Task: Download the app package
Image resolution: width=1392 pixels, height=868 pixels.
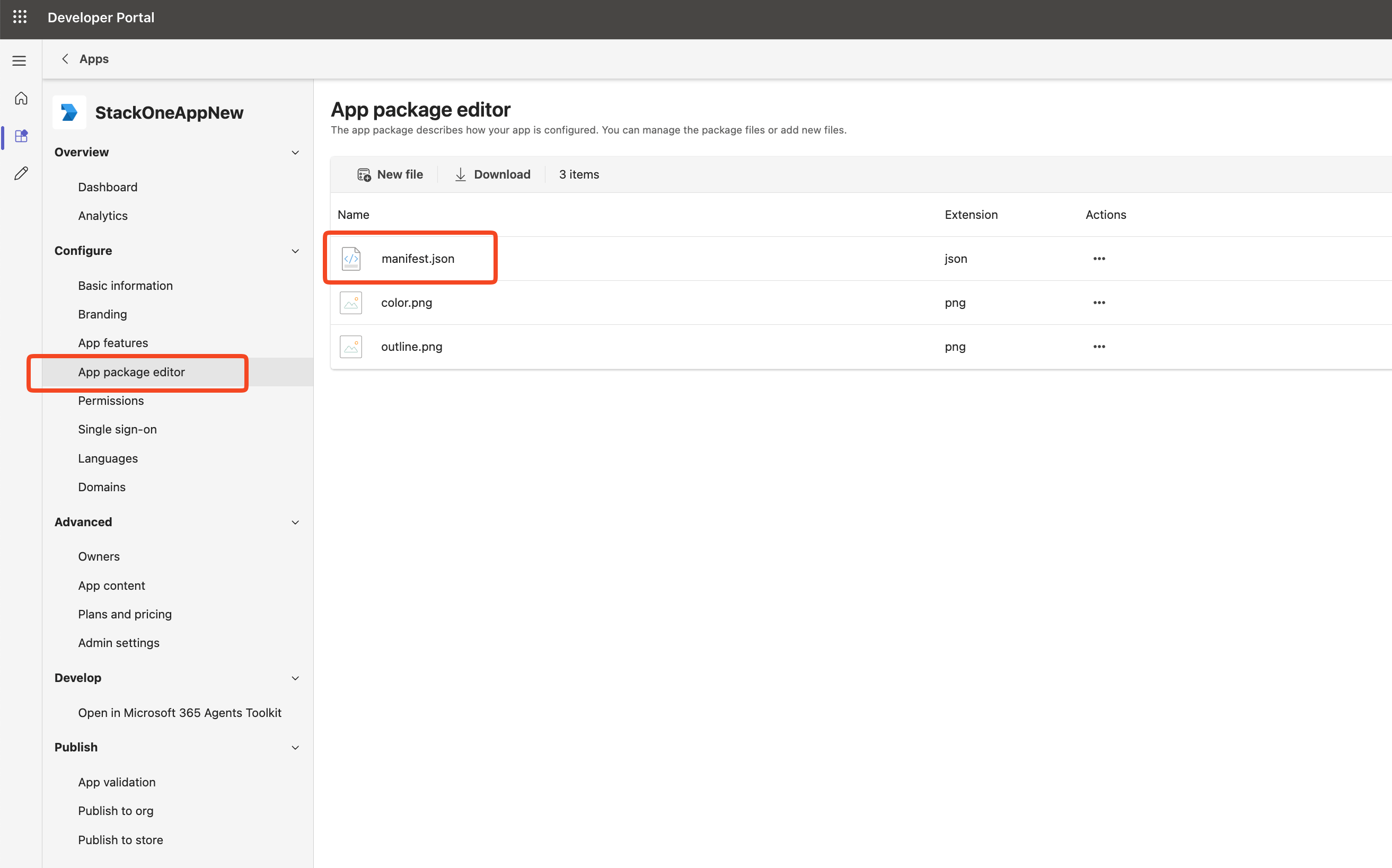Action: point(492,174)
